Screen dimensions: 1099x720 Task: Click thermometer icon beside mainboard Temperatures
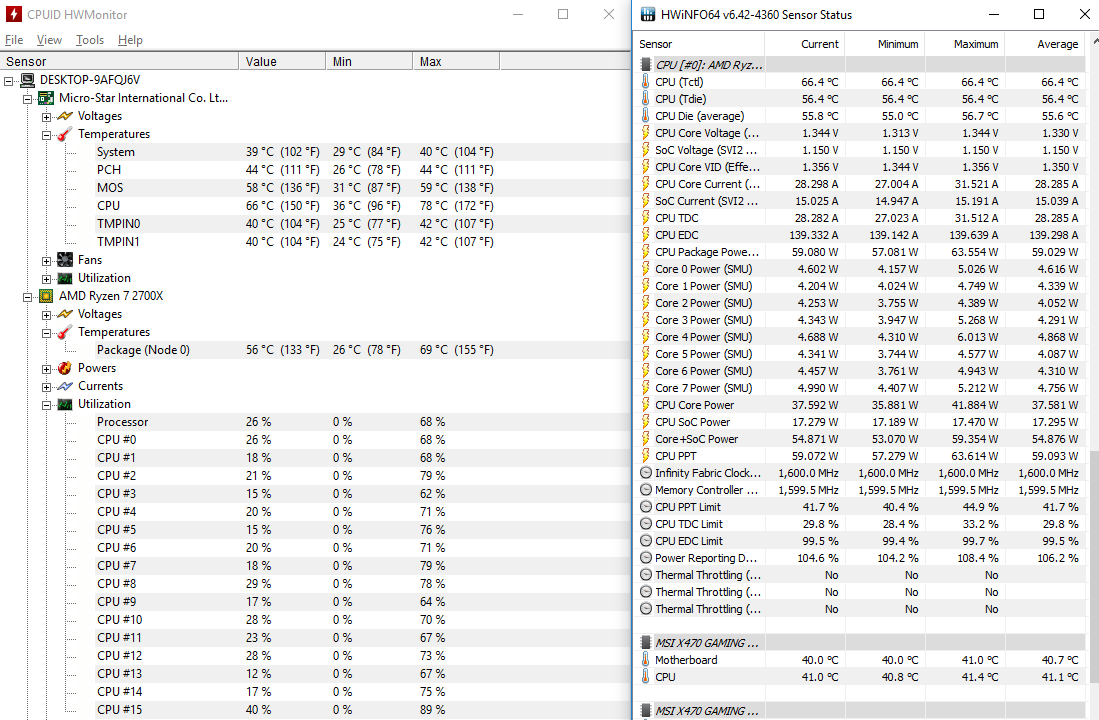(x=65, y=134)
